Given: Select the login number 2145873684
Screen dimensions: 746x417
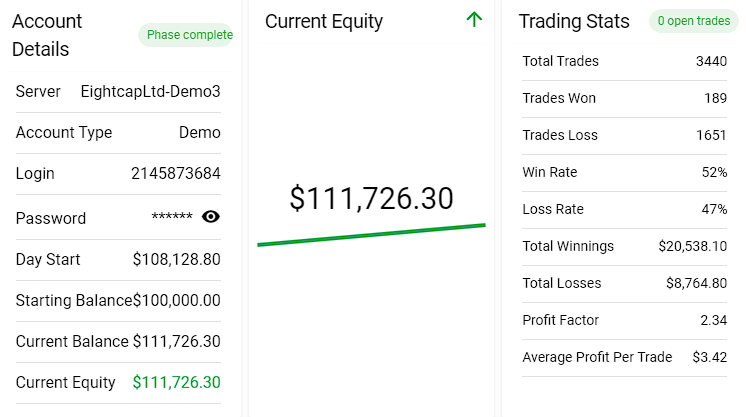Looking at the screenshot, I should coord(176,173).
